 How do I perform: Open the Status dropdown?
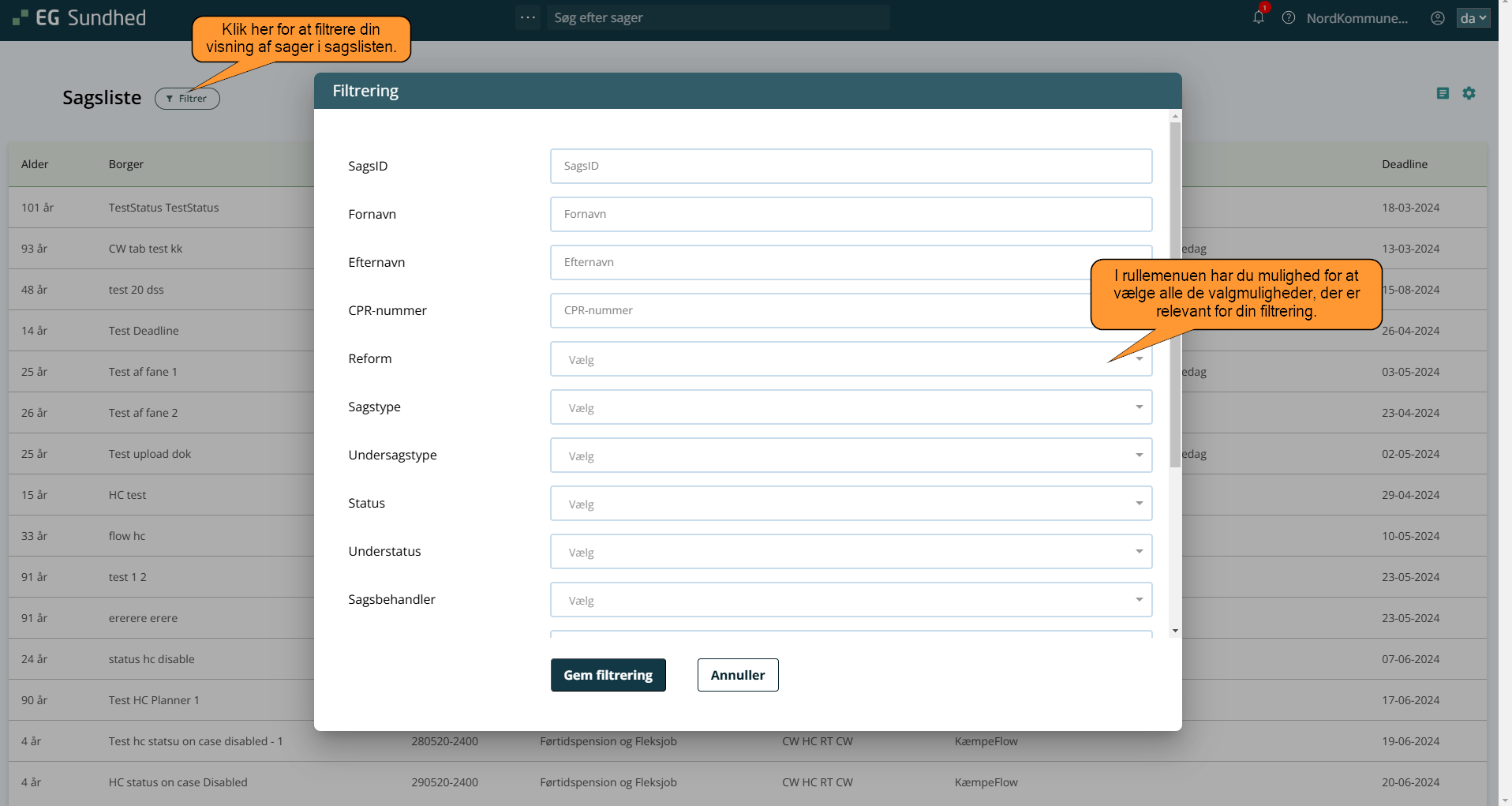[x=851, y=504]
